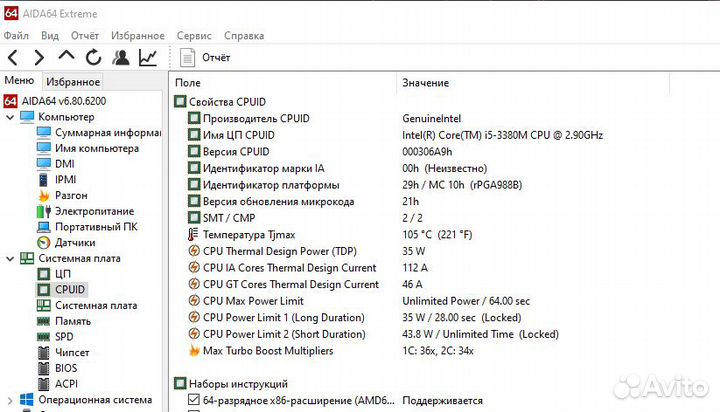Click the Отчёт report button
This screenshot has width=720, height=412.
(x=205, y=57)
